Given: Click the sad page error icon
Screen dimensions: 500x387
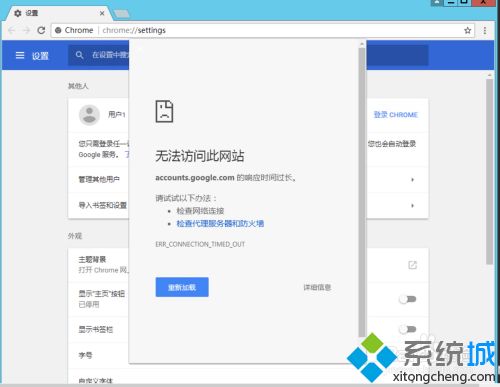Looking at the screenshot, I should point(164,111).
